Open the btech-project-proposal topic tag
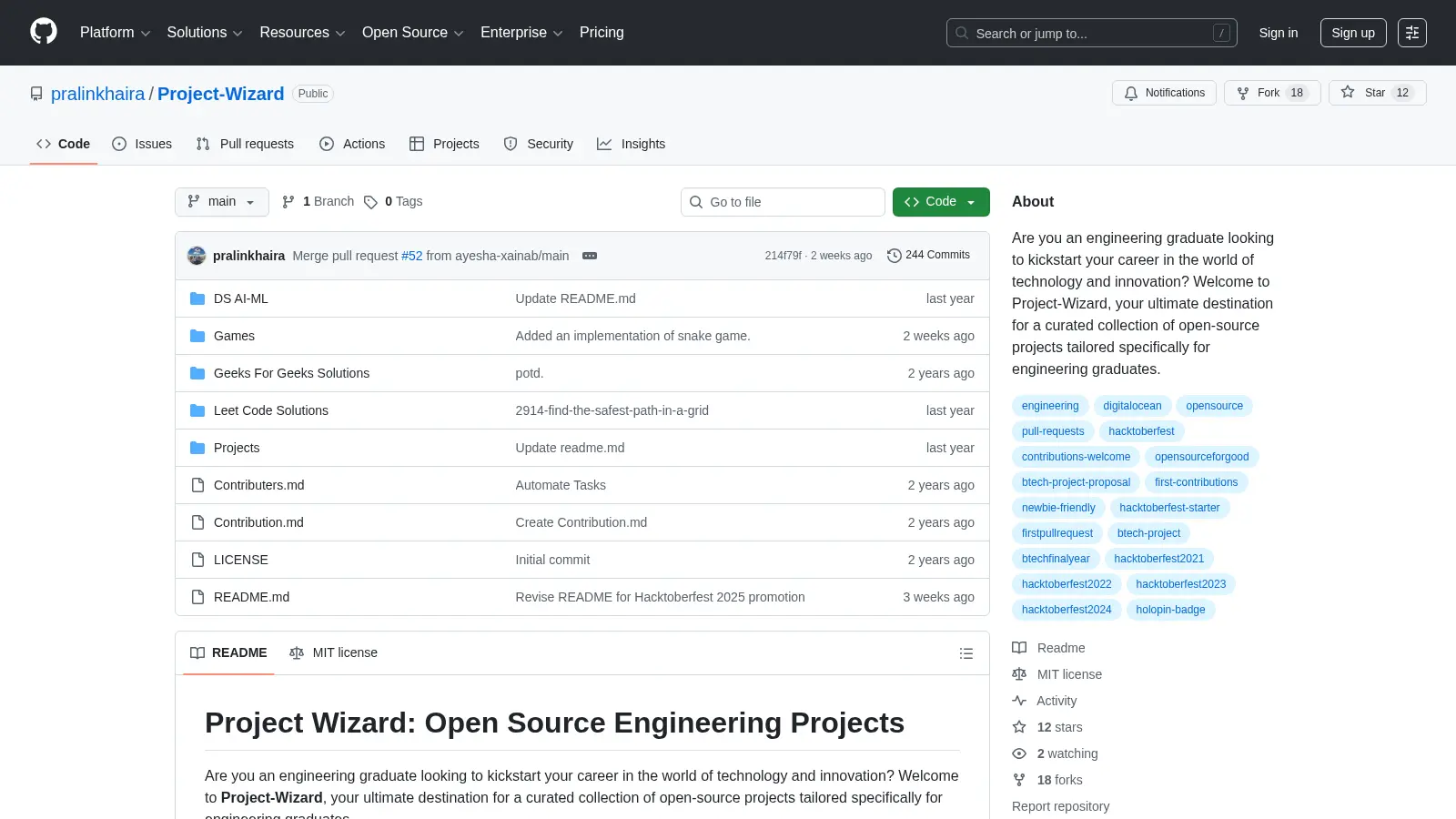This screenshot has width=1456, height=819. coord(1076,482)
